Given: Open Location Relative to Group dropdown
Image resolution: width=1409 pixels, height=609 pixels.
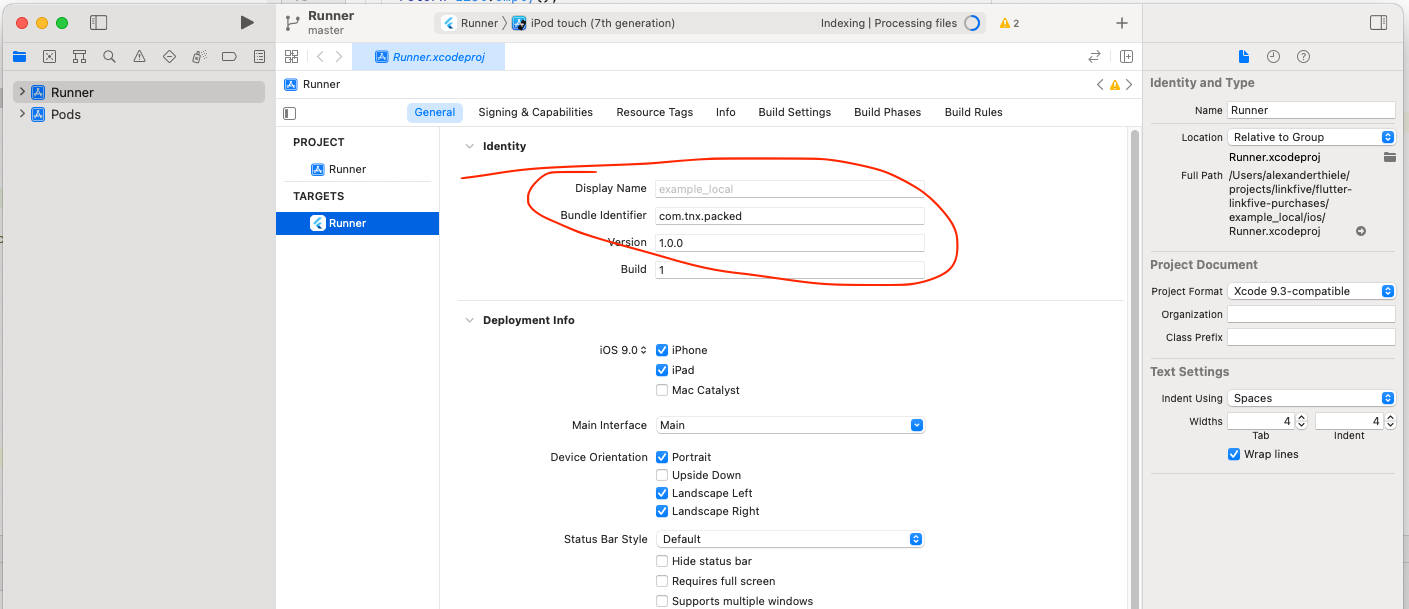Looking at the screenshot, I should (x=1311, y=137).
